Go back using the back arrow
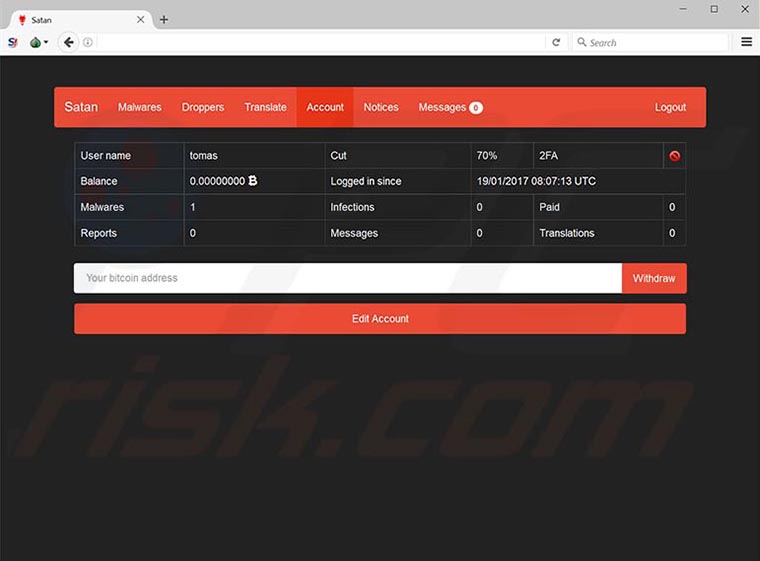Image resolution: width=760 pixels, height=561 pixels. (68, 42)
